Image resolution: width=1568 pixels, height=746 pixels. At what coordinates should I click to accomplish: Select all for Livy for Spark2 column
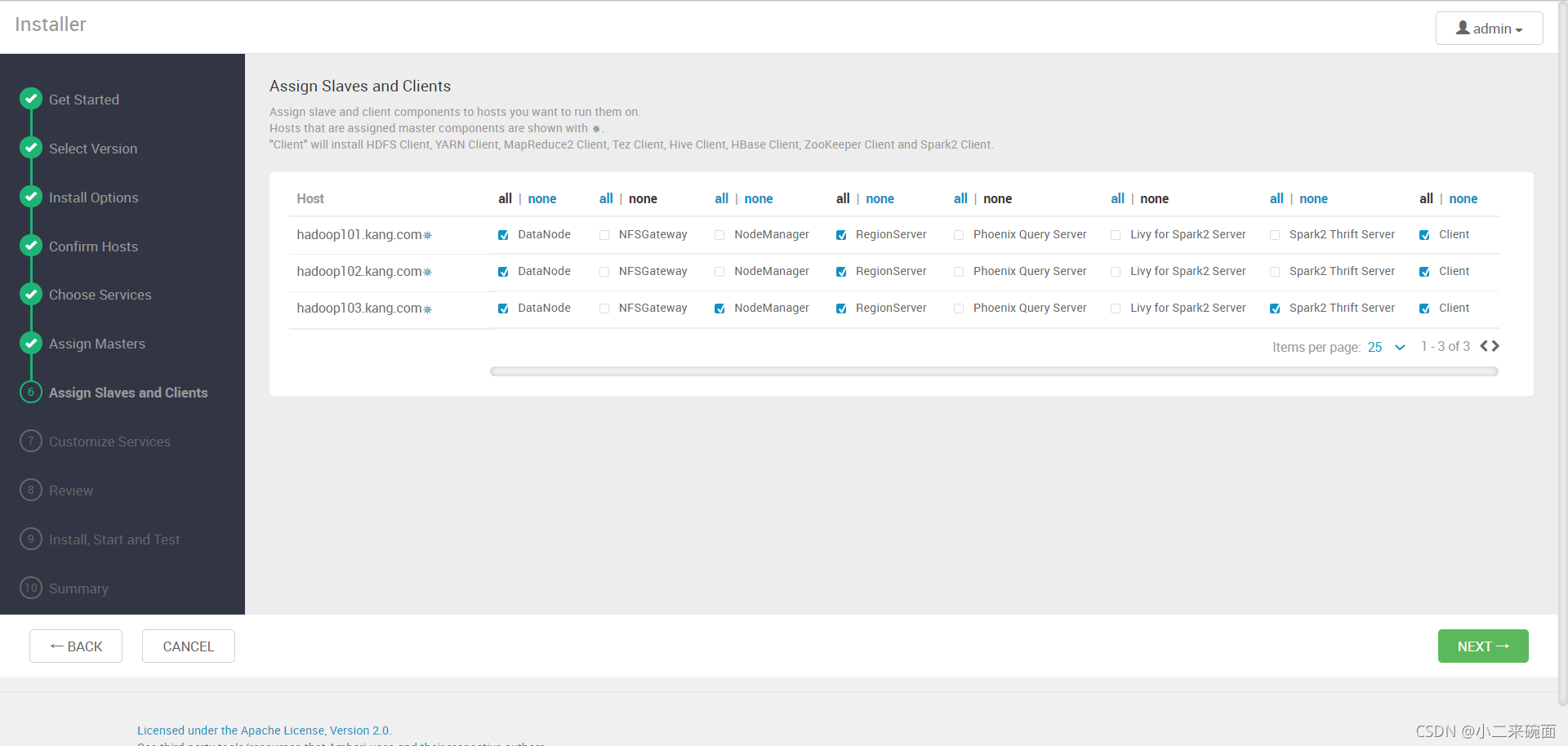[x=1118, y=198]
